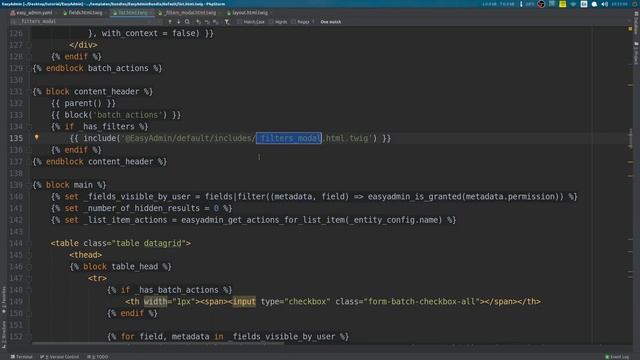Switch to the fields.html.twig editor tab
This screenshot has height=360, width=640.
click(x=84, y=13)
